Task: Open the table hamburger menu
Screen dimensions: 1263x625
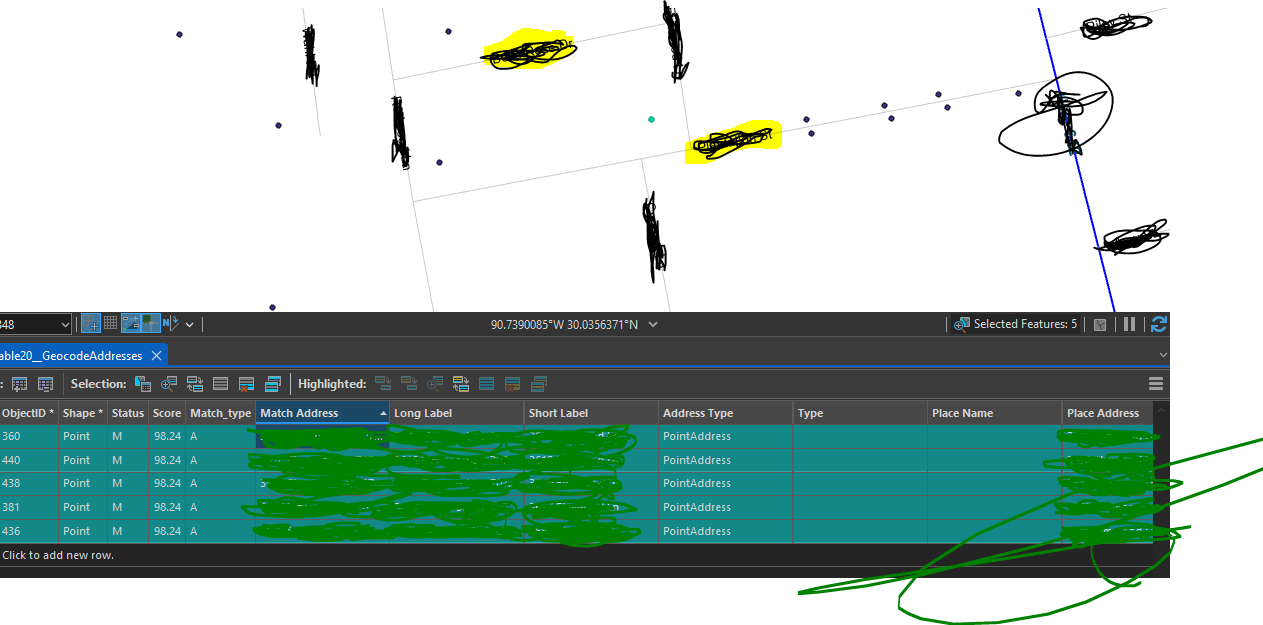Action: [x=1156, y=384]
